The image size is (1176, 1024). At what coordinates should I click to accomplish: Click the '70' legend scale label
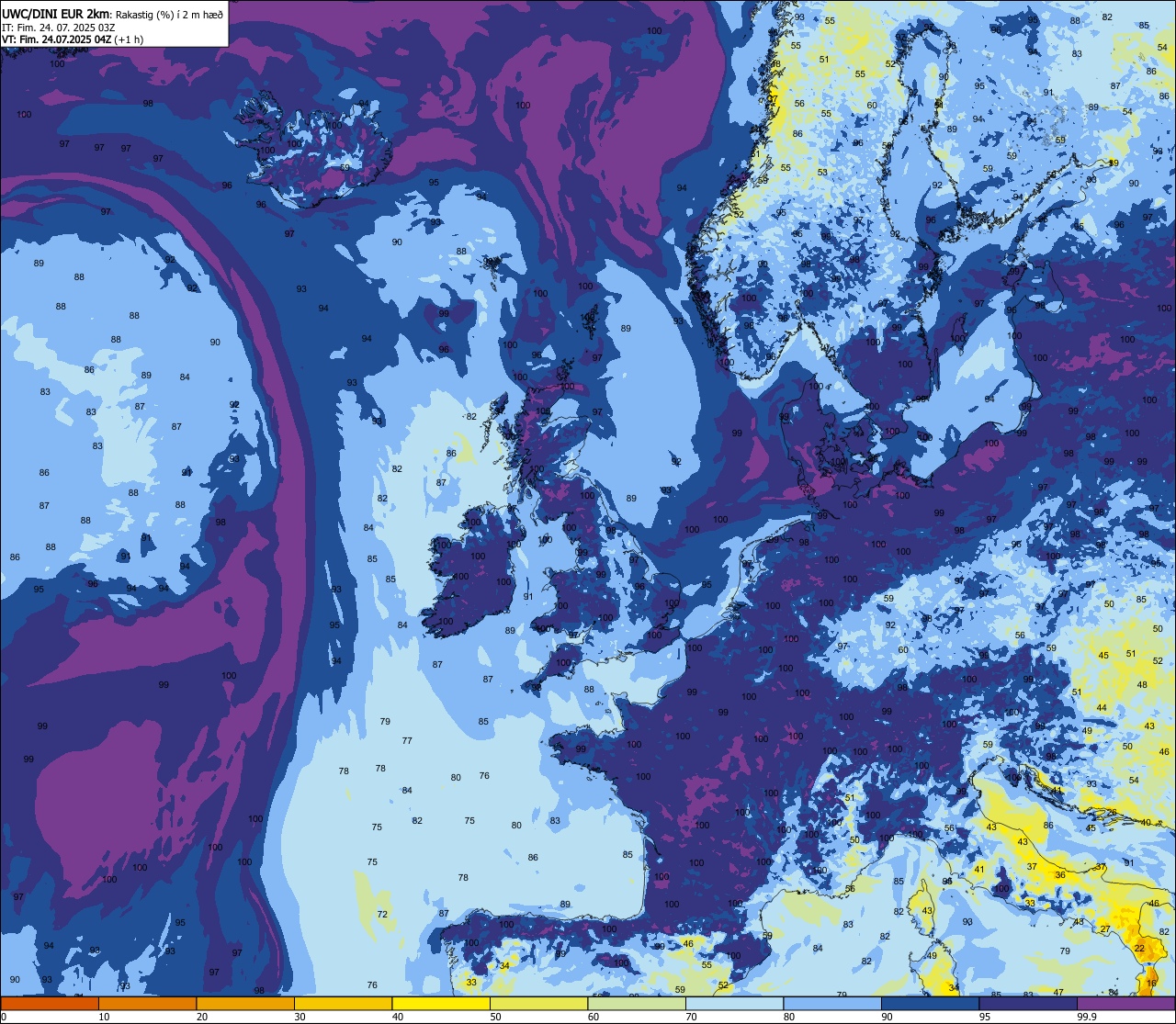coord(691,1017)
